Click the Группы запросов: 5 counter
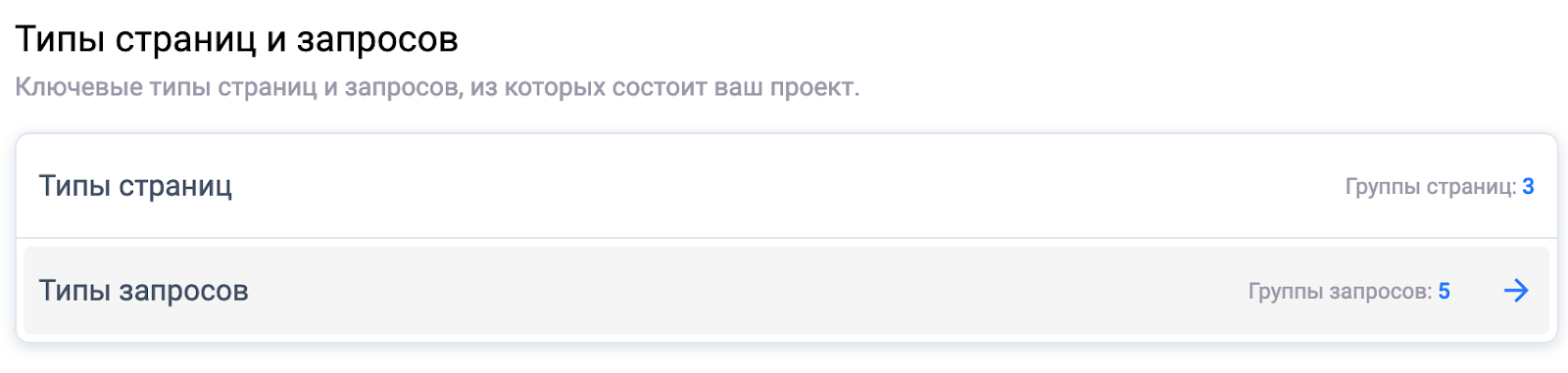This screenshot has height=373, width=1568. click(1349, 291)
